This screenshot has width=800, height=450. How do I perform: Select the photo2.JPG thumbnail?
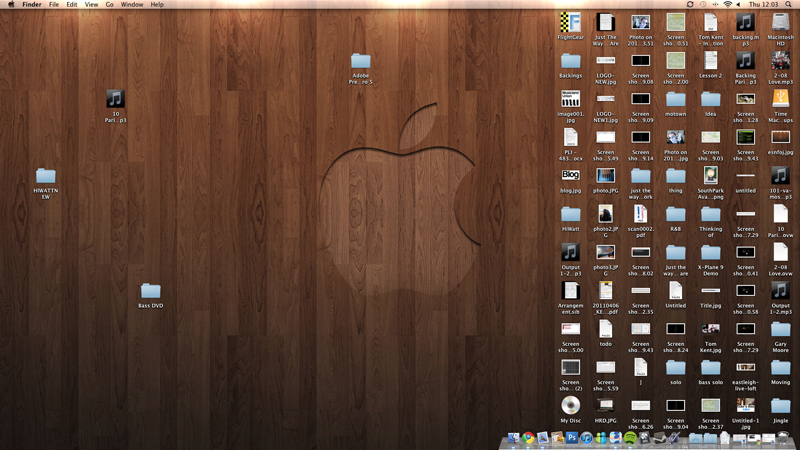606,214
